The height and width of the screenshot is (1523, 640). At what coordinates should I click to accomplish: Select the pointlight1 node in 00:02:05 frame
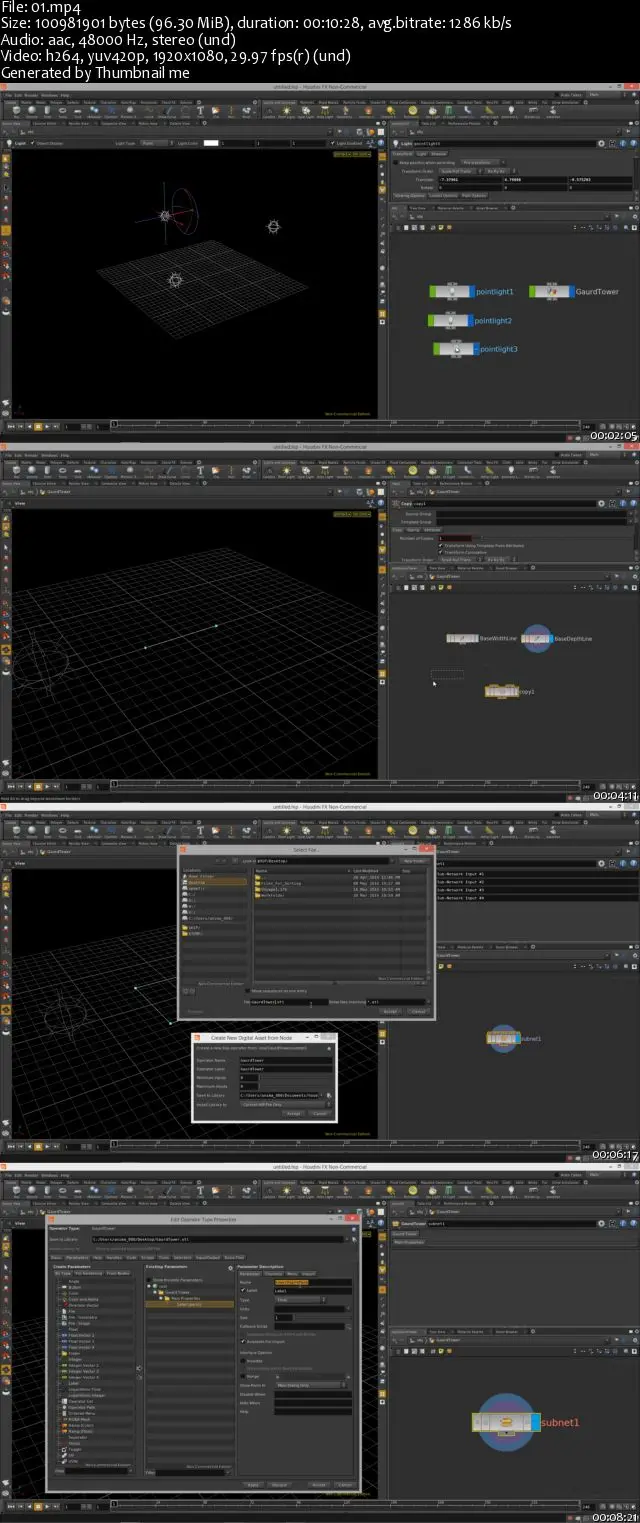452,292
